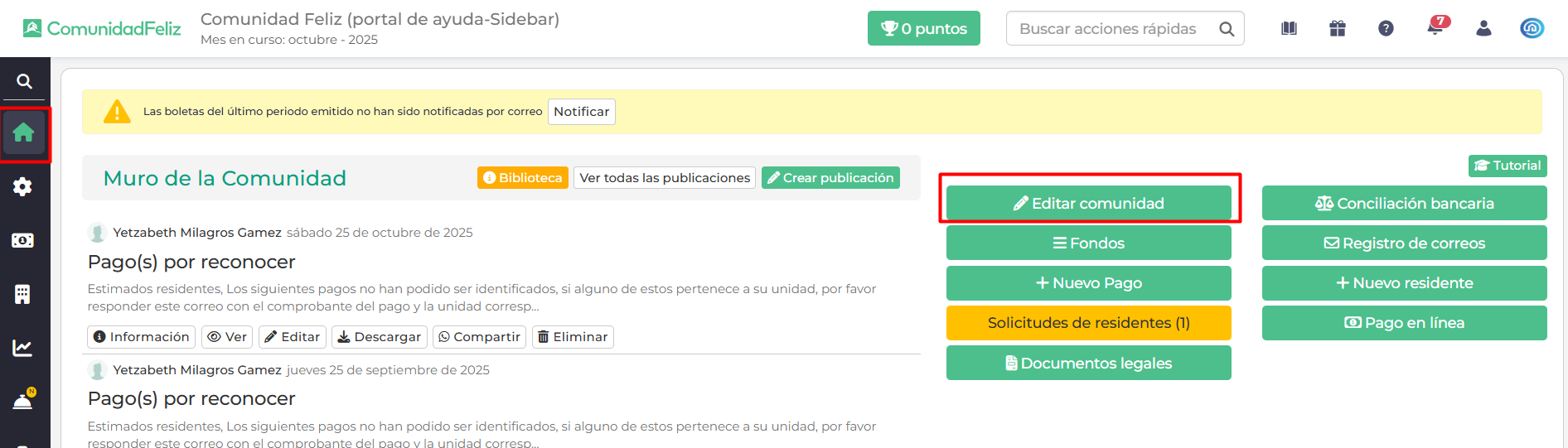Click Editar comunidad button

pyautogui.click(x=1088, y=203)
